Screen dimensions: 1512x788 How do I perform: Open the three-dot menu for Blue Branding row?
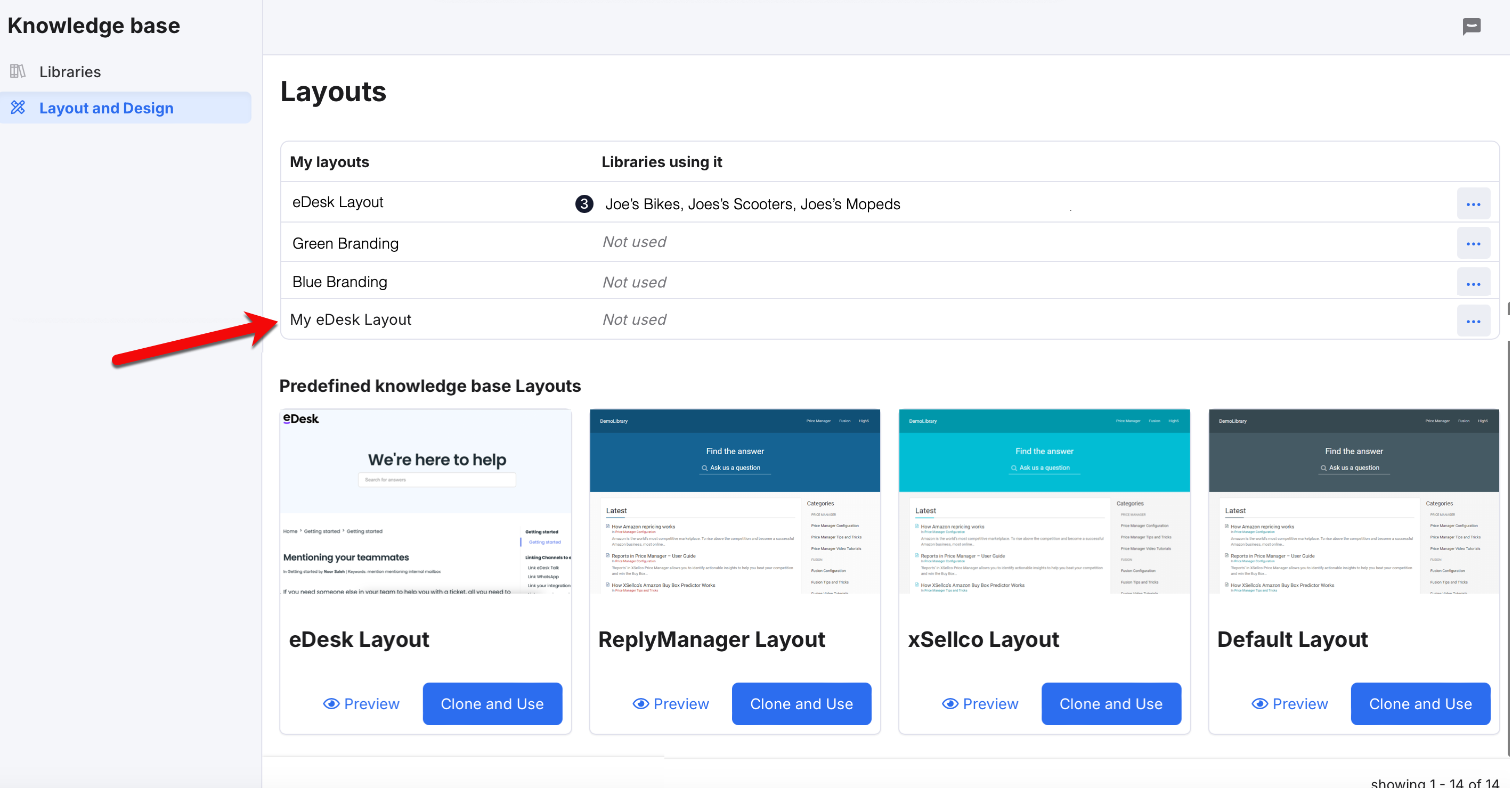(1473, 284)
